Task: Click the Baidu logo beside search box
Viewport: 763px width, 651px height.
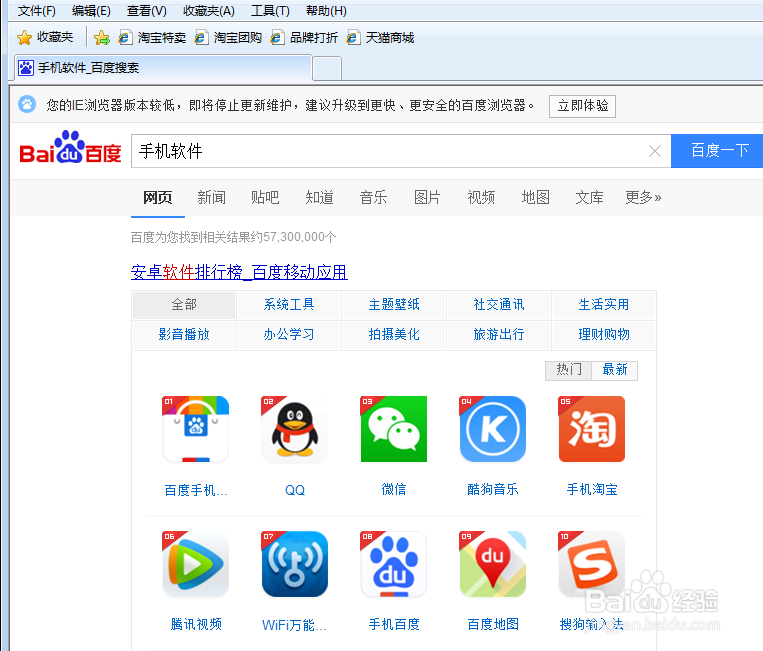Action: pyautogui.click(x=70, y=148)
